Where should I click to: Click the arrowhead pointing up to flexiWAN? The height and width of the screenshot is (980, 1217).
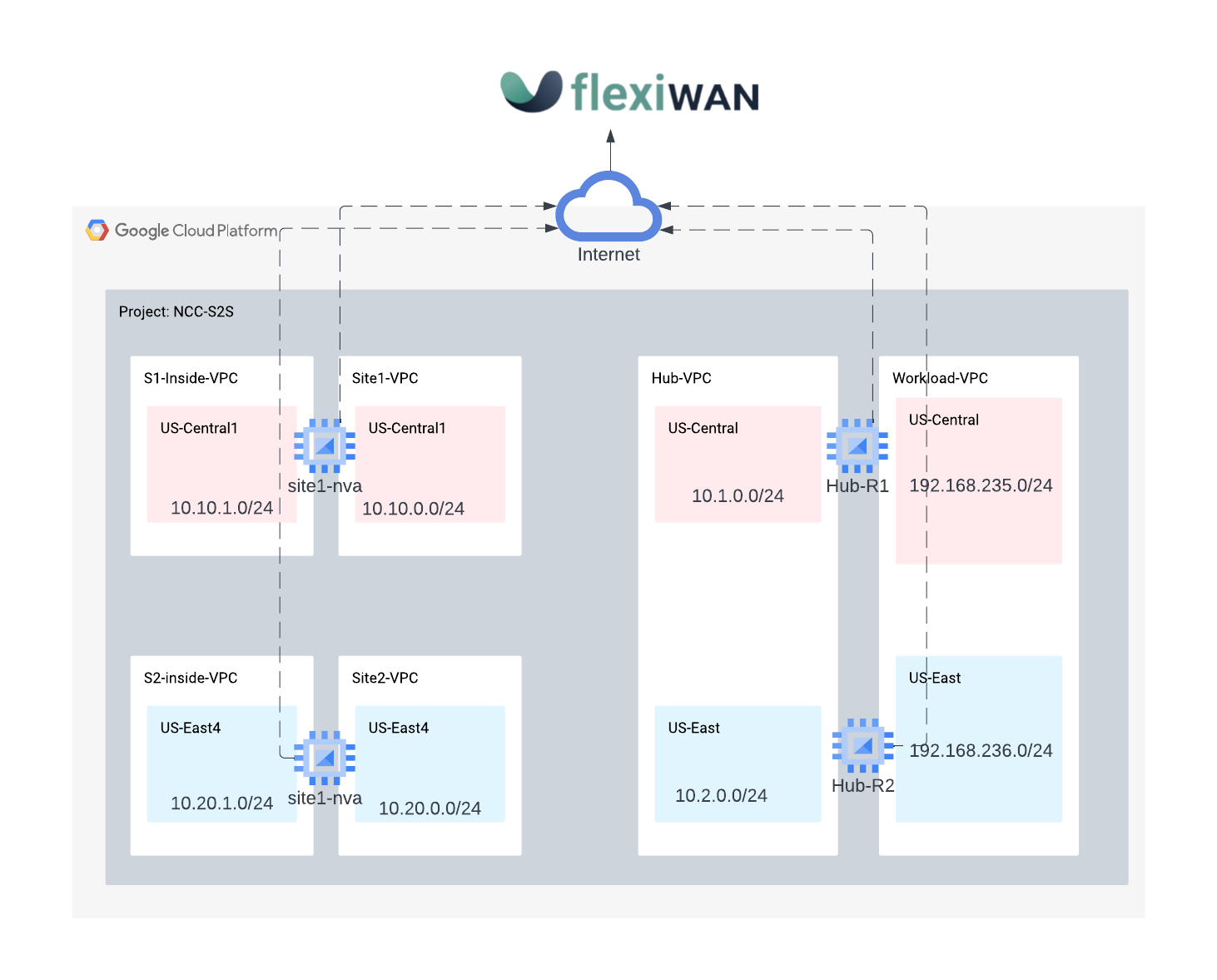point(610,137)
